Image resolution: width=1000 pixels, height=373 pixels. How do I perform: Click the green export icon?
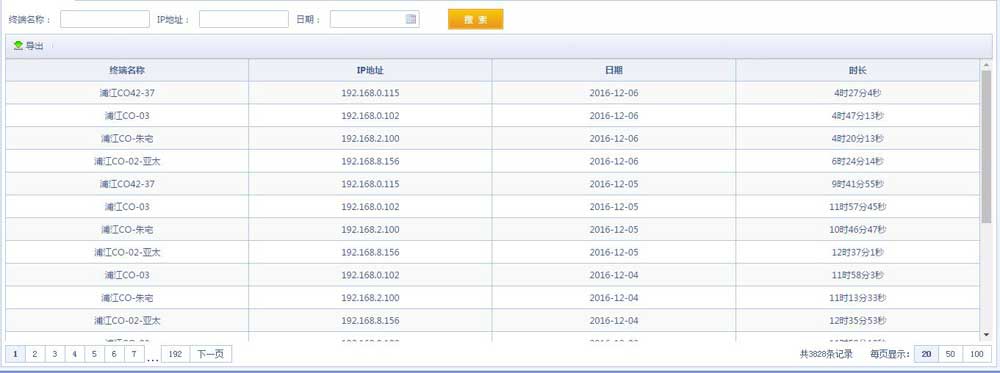coord(18,46)
